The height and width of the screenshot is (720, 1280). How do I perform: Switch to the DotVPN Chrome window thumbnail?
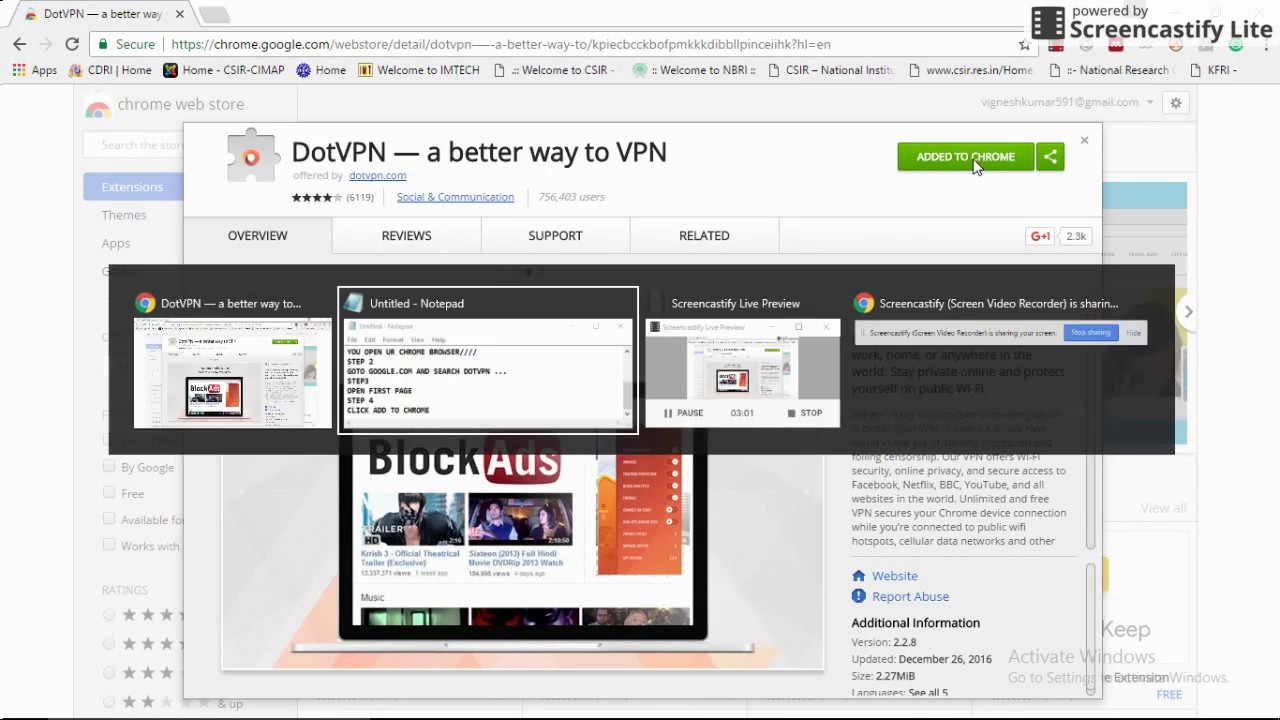[232, 361]
